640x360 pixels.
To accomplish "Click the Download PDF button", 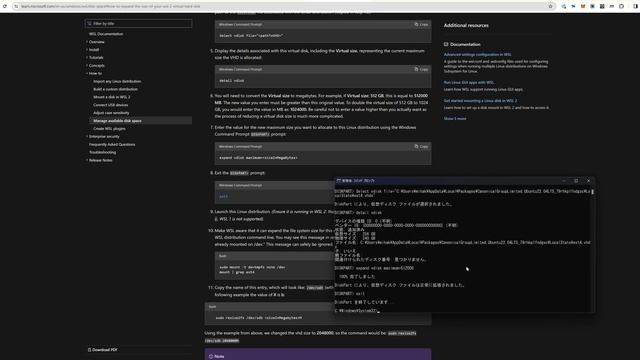I will [102, 350].
